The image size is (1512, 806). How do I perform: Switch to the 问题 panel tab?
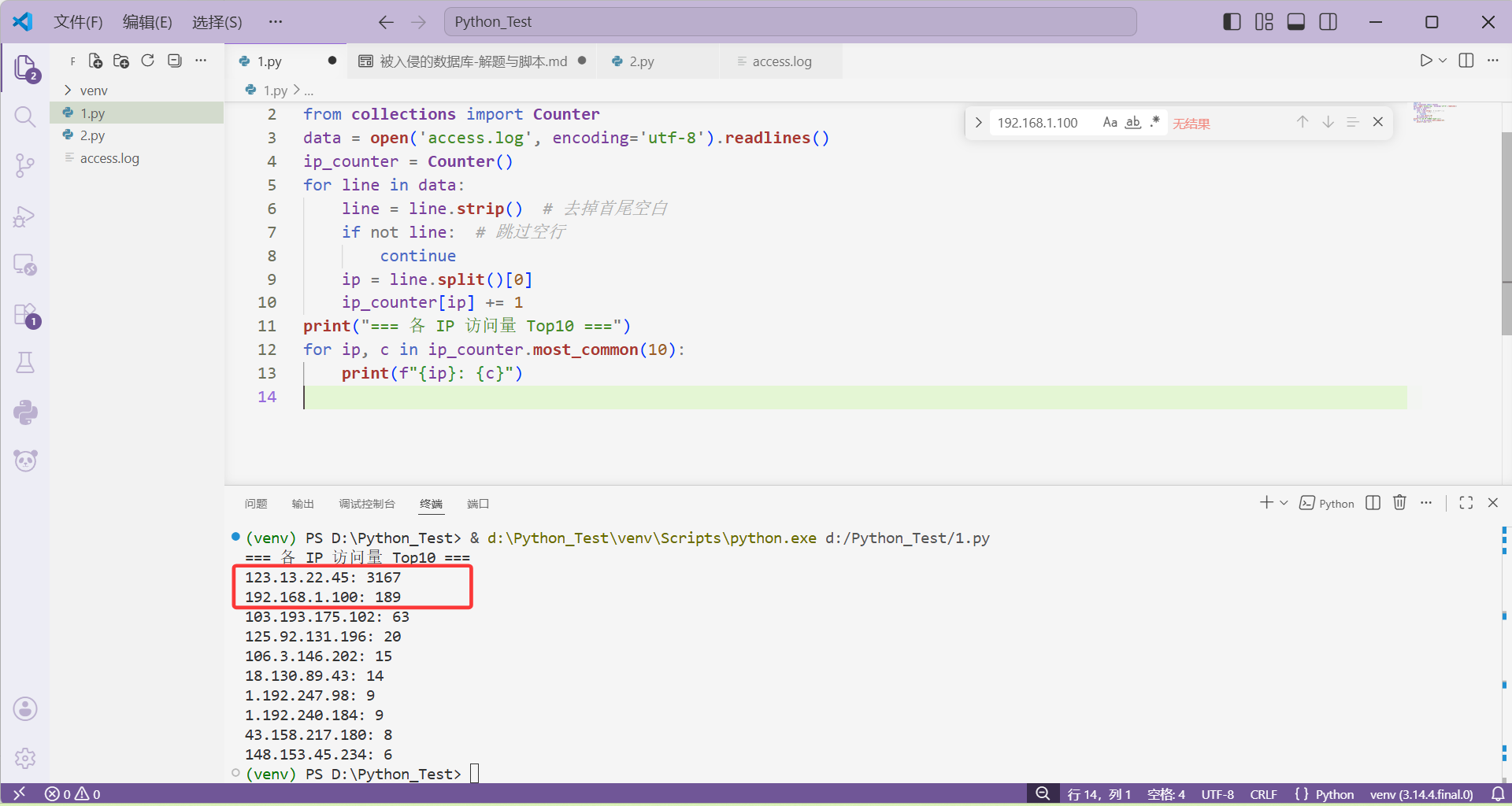point(256,504)
